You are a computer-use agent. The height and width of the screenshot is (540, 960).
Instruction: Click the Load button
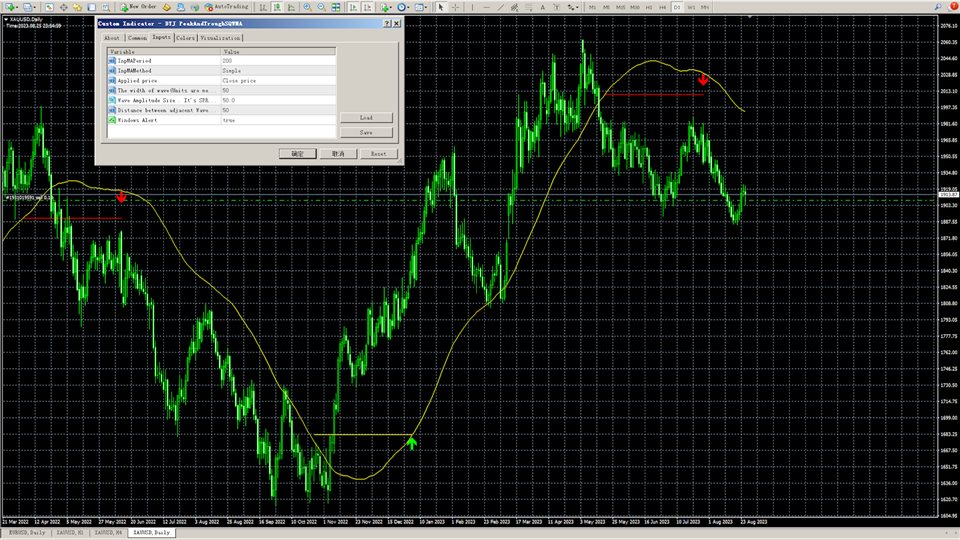click(366, 118)
